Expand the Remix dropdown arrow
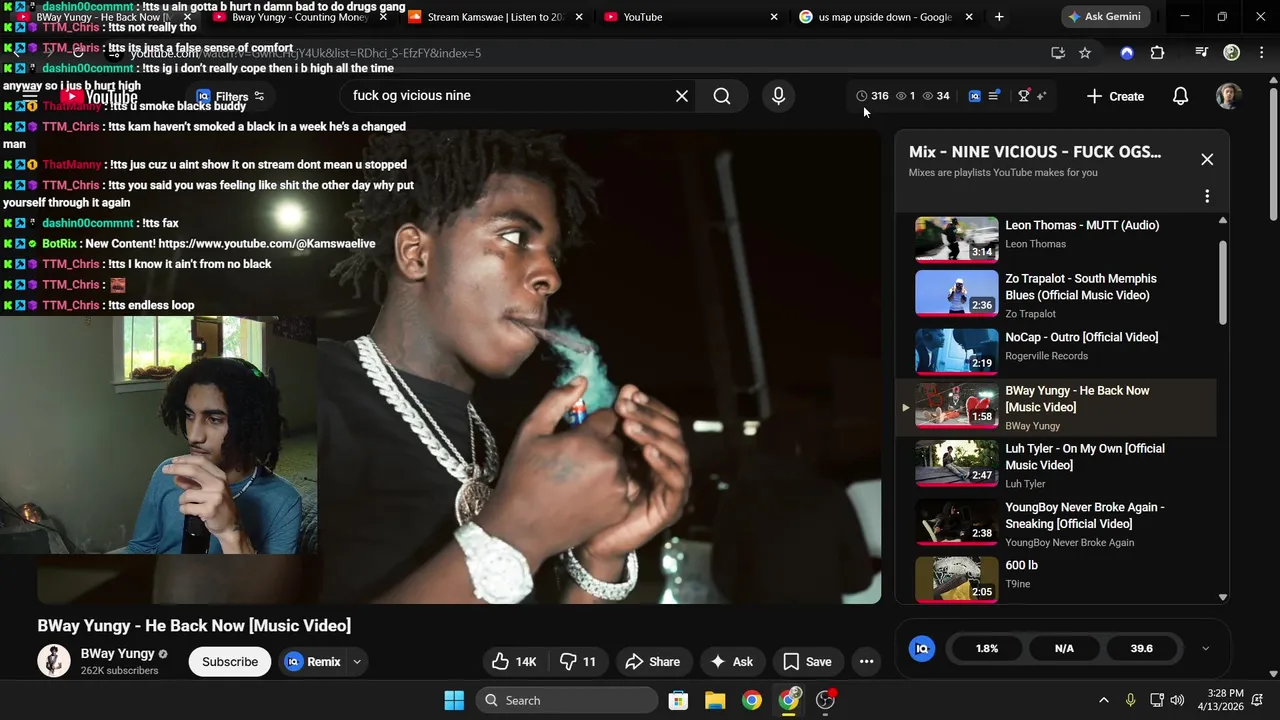The width and height of the screenshot is (1280, 720). point(357,662)
